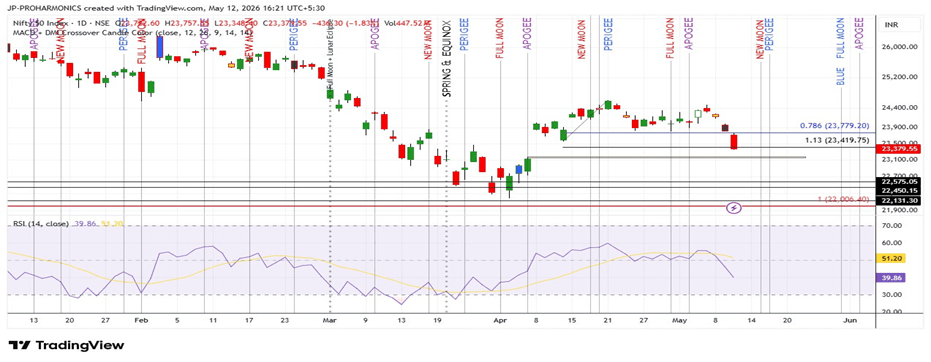This screenshot has height=362, width=931.
Task: Select the Nifty 50 Index symbol legend
Action: 62,23
